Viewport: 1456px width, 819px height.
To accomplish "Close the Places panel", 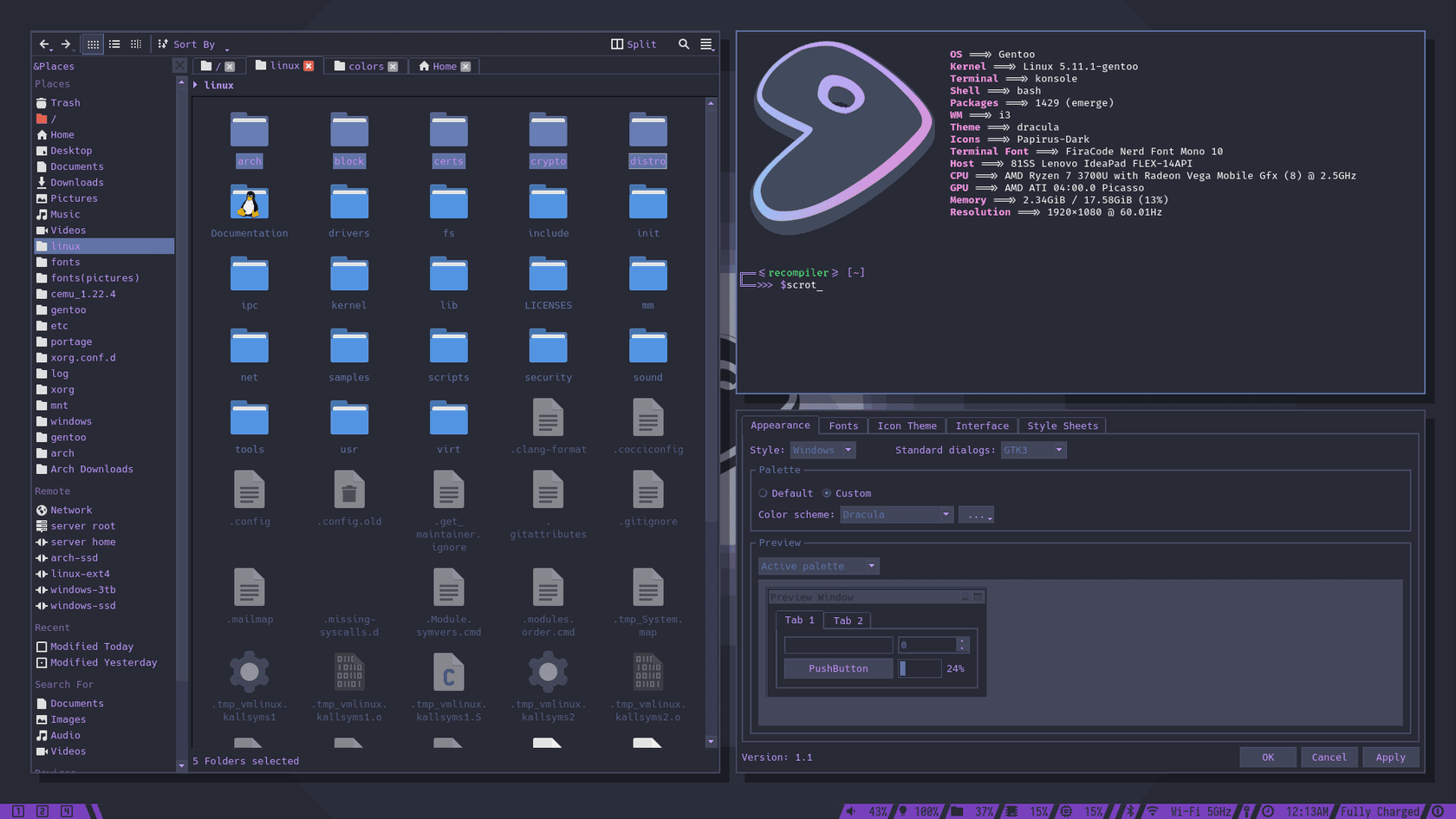I will coord(179,66).
